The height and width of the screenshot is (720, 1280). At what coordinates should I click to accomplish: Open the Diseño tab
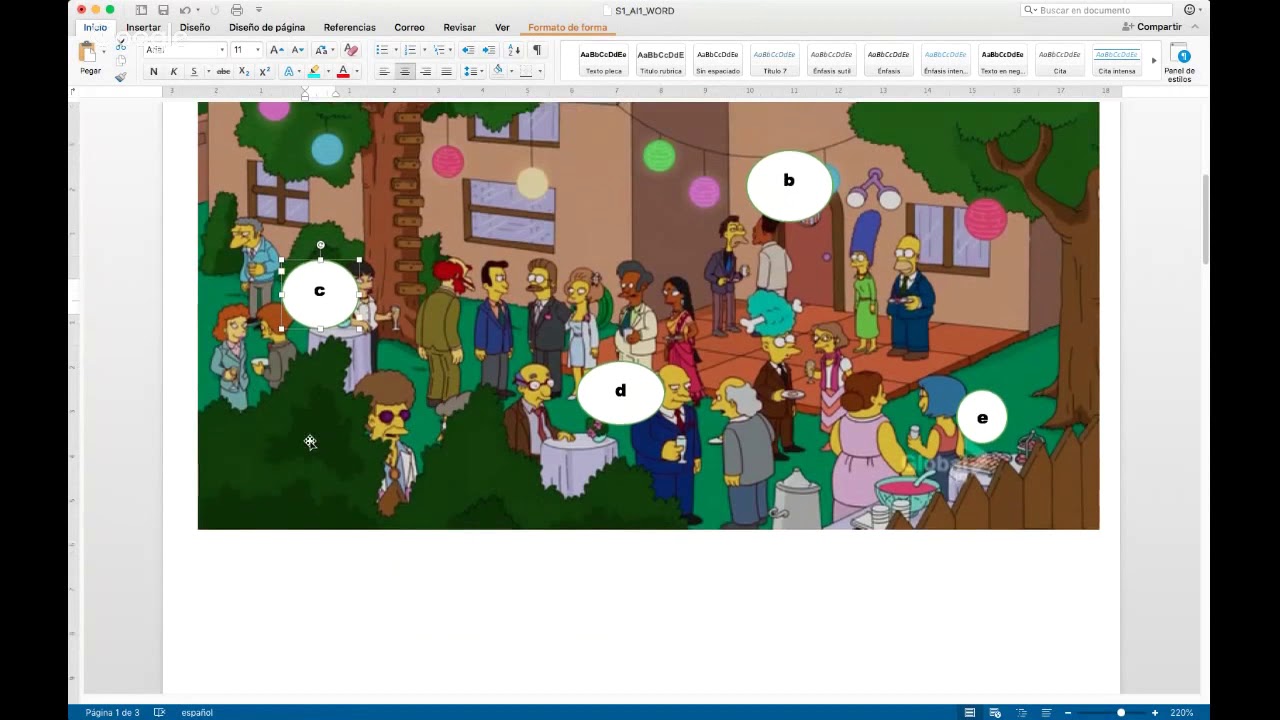[195, 27]
